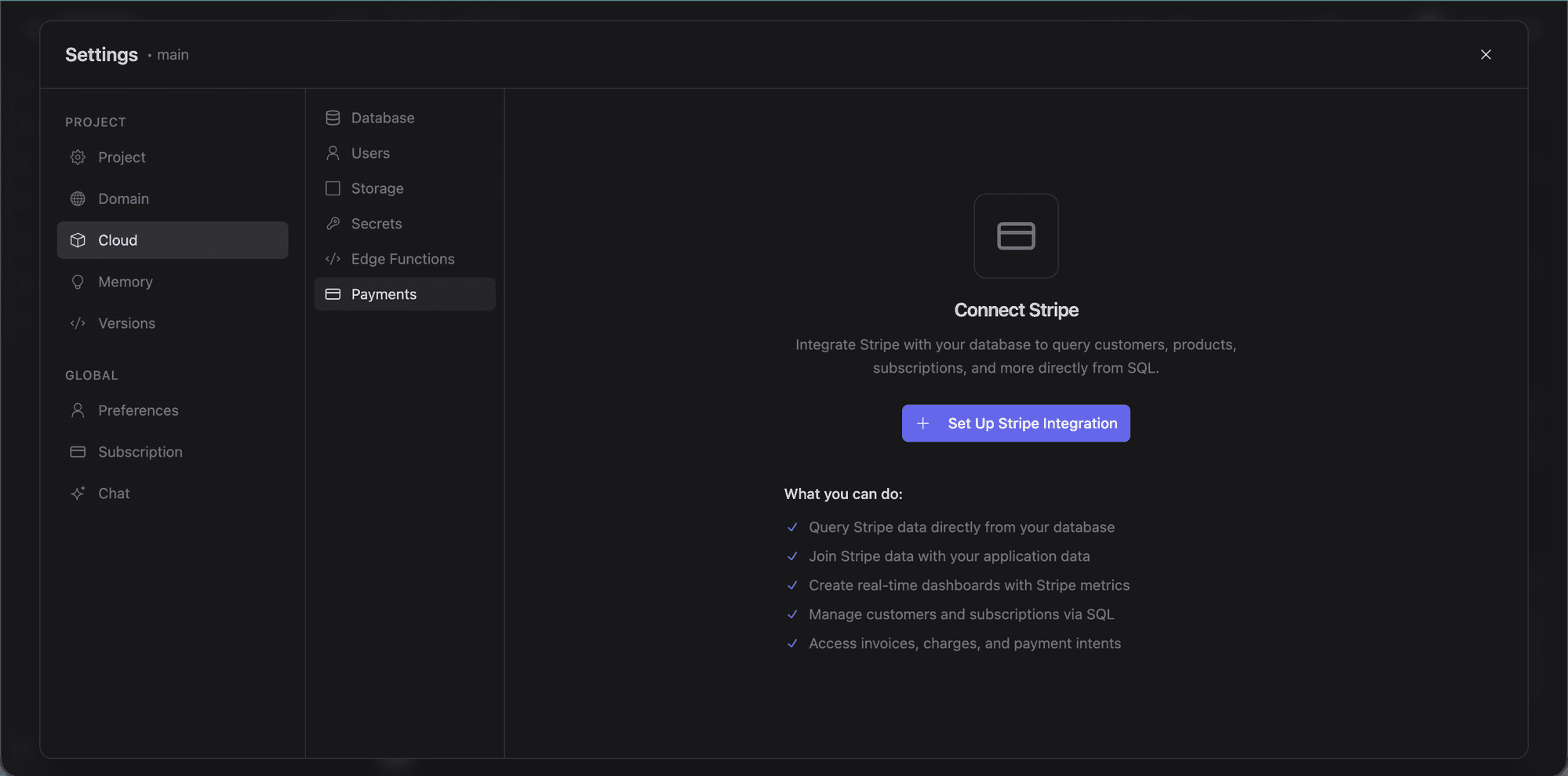The image size is (1568, 776).
Task: Click the square icon beside Storage
Action: 333,188
